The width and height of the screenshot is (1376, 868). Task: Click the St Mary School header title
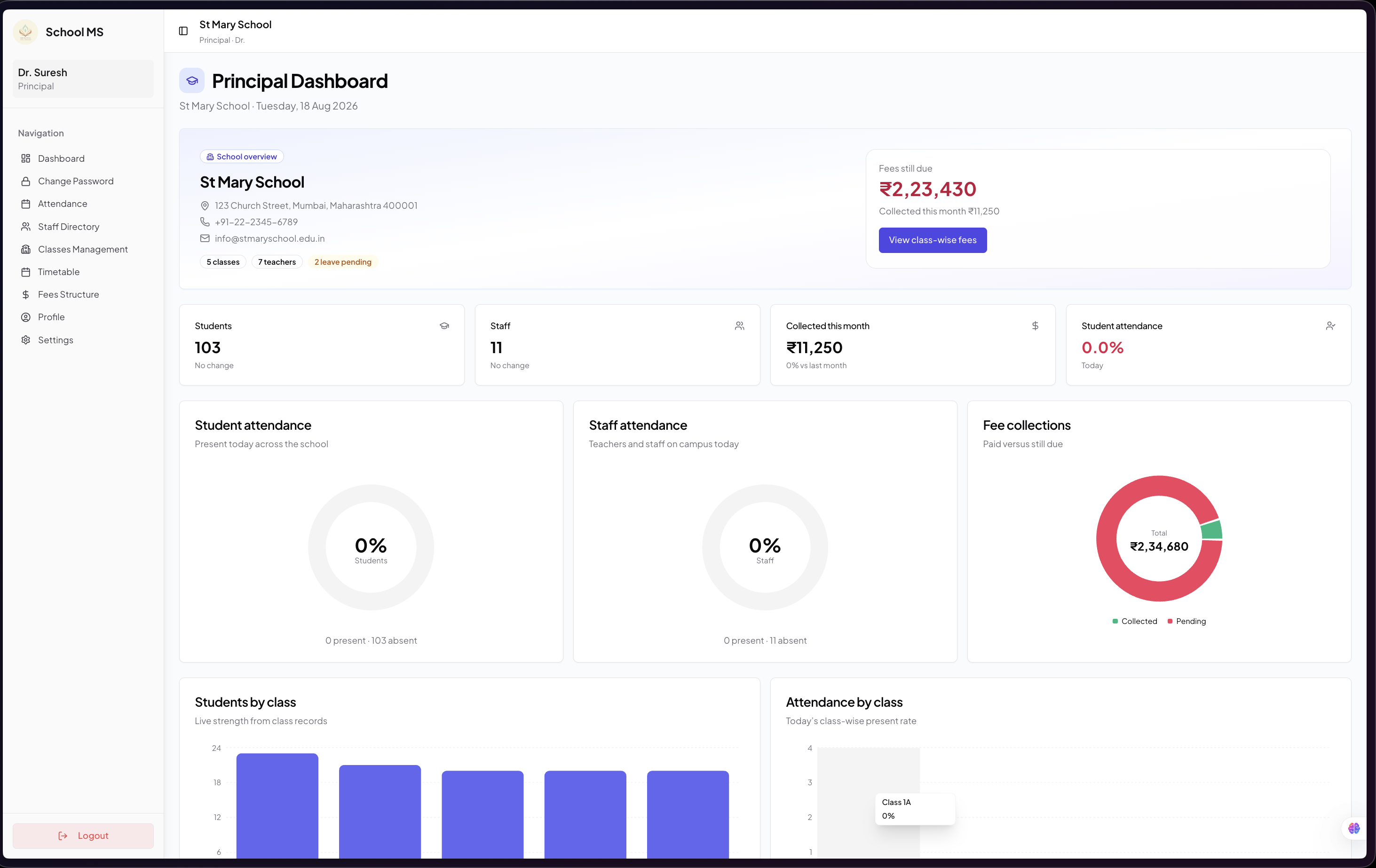pyautogui.click(x=236, y=24)
